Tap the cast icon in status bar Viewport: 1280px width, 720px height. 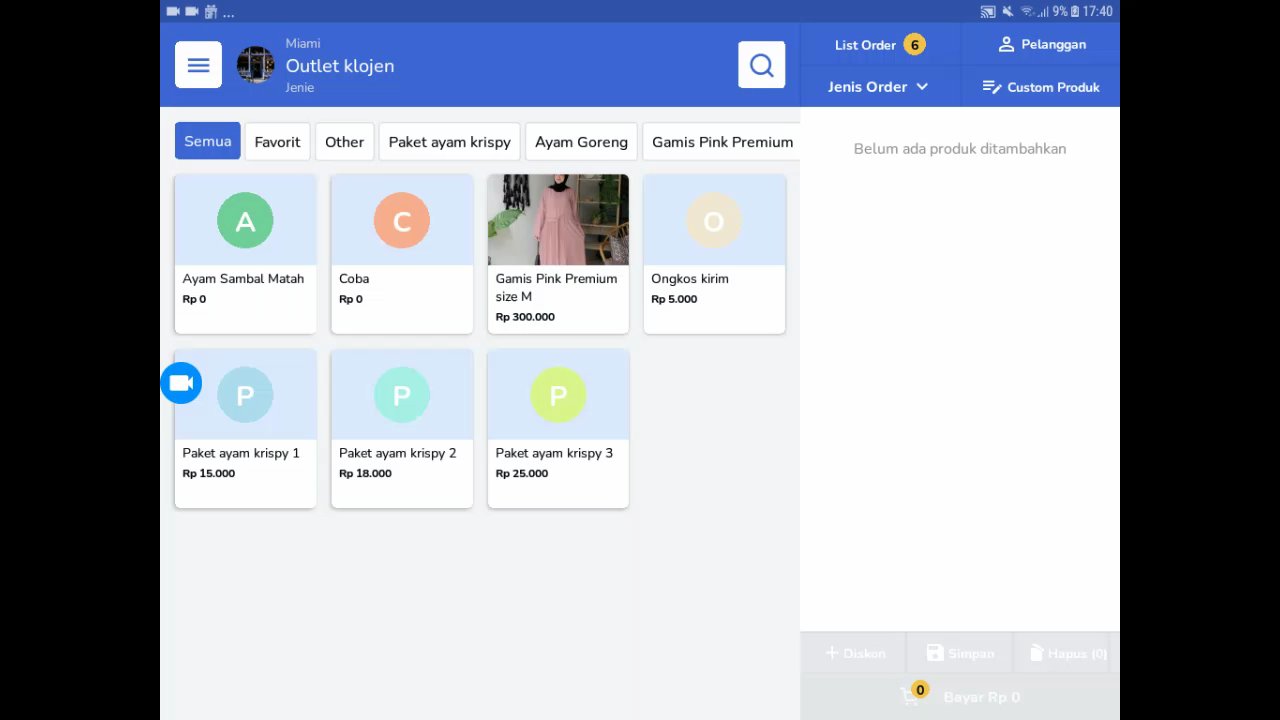click(988, 12)
